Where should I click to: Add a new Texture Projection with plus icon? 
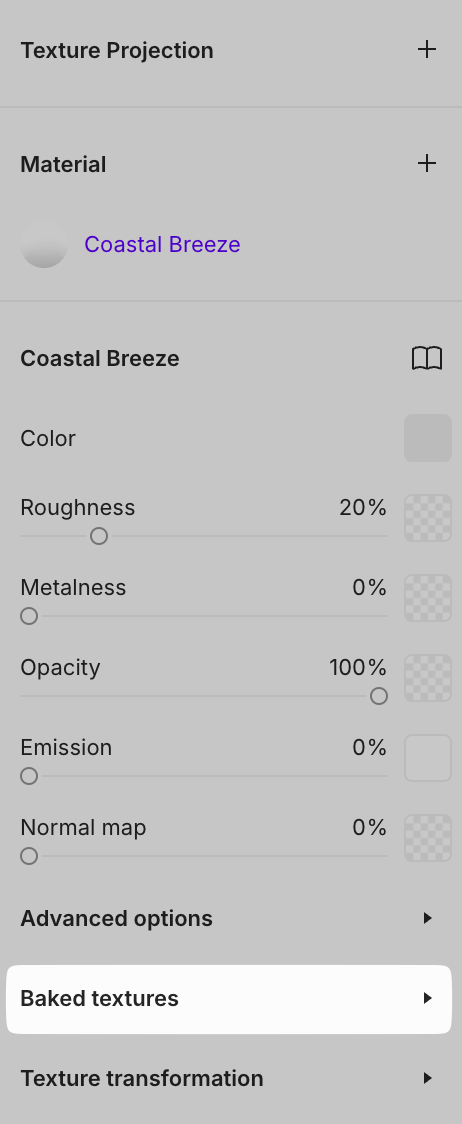[x=427, y=49]
